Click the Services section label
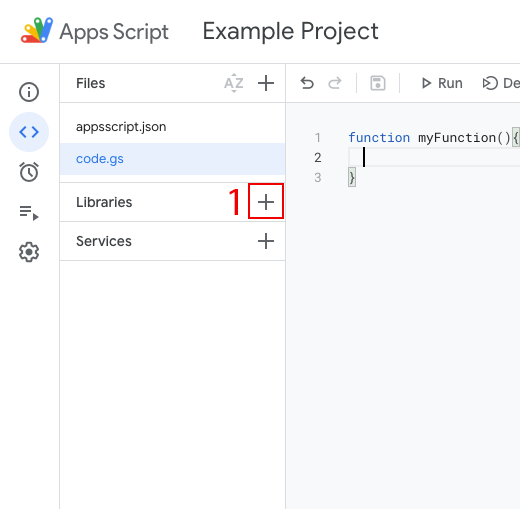Viewport: 520px width, 509px height. coord(104,241)
